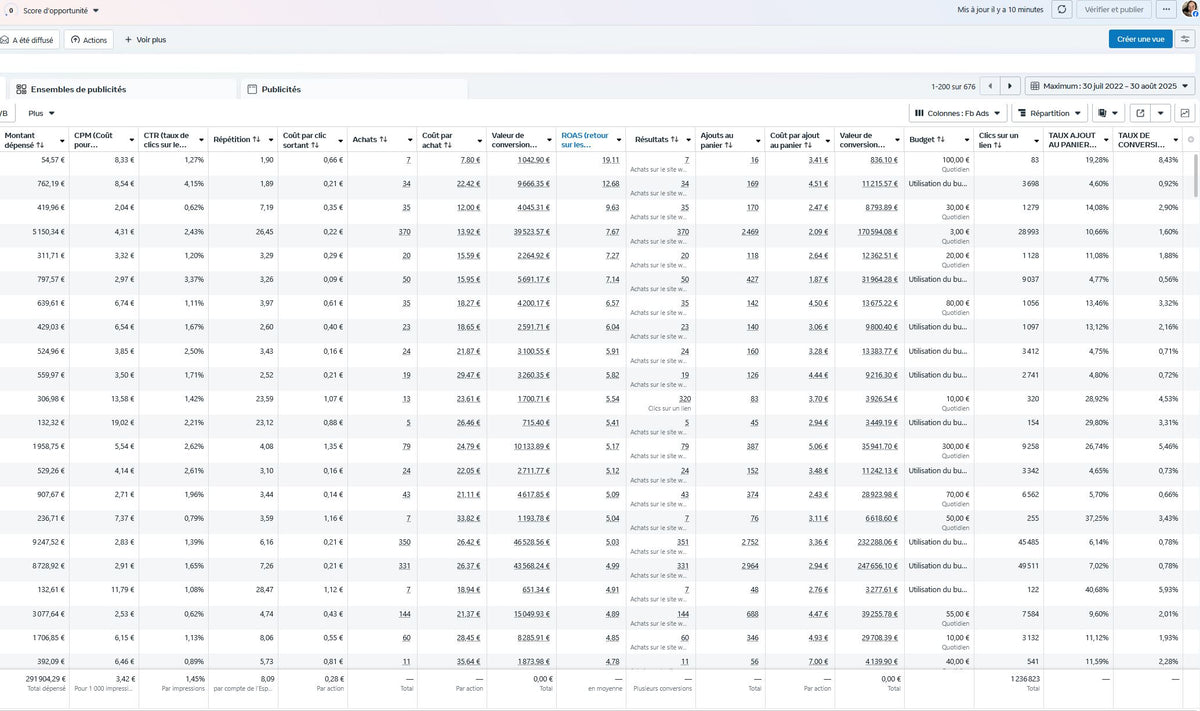Click the refresh data icon
The height and width of the screenshot is (711, 1200).
1062,10
